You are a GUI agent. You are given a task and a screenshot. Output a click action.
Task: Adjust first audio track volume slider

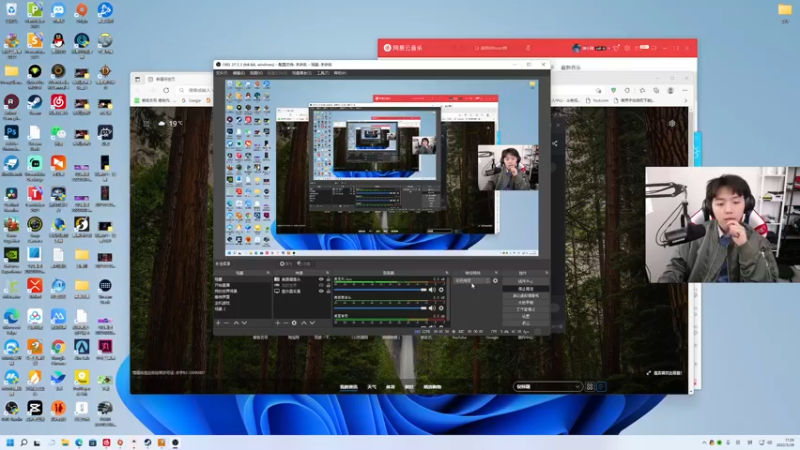click(380, 290)
